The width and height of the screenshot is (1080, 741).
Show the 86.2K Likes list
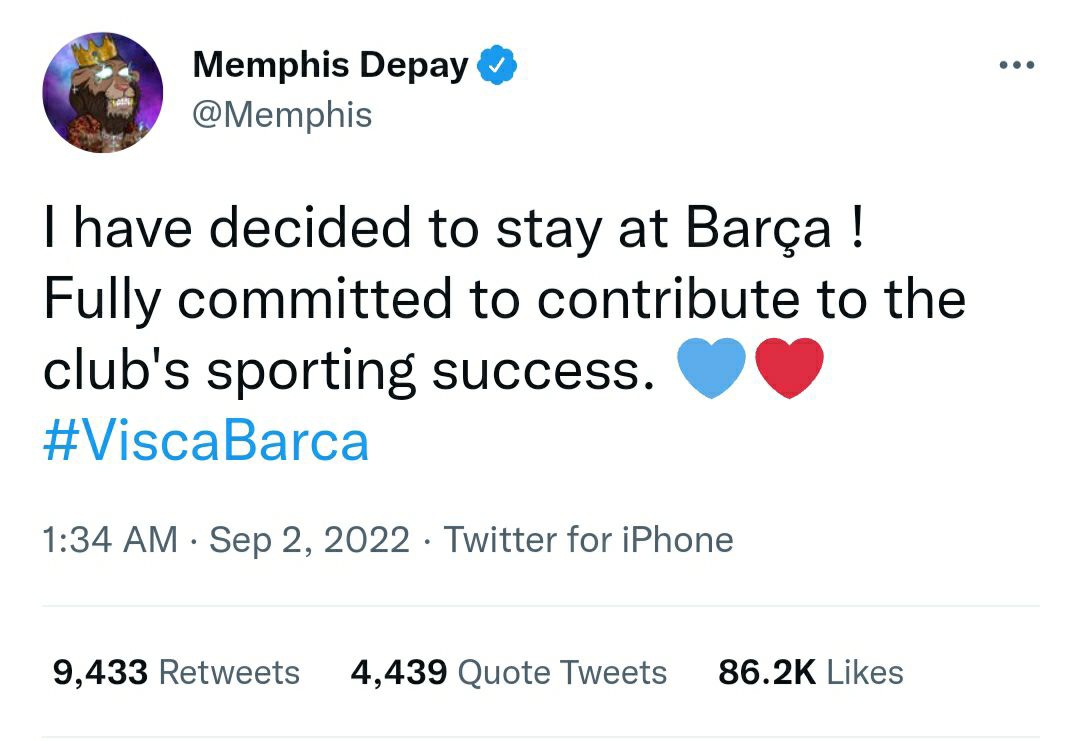[810, 672]
